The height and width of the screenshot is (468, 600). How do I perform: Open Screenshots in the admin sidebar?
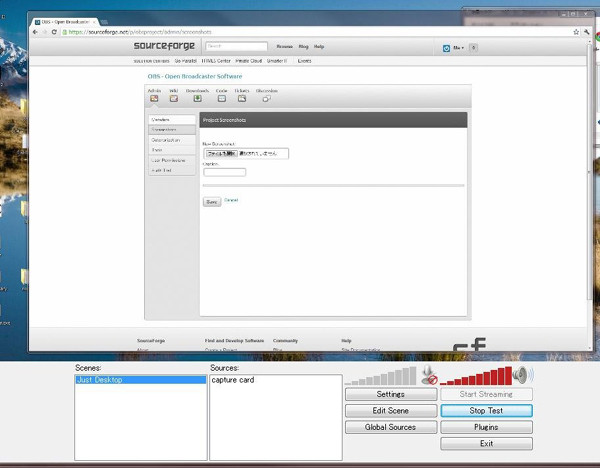pos(172,130)
